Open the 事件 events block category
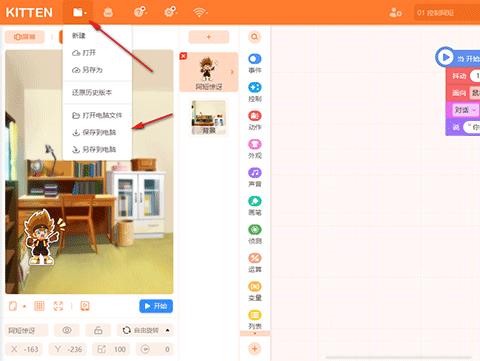480x361 pixels. click(x=255, y=63)
